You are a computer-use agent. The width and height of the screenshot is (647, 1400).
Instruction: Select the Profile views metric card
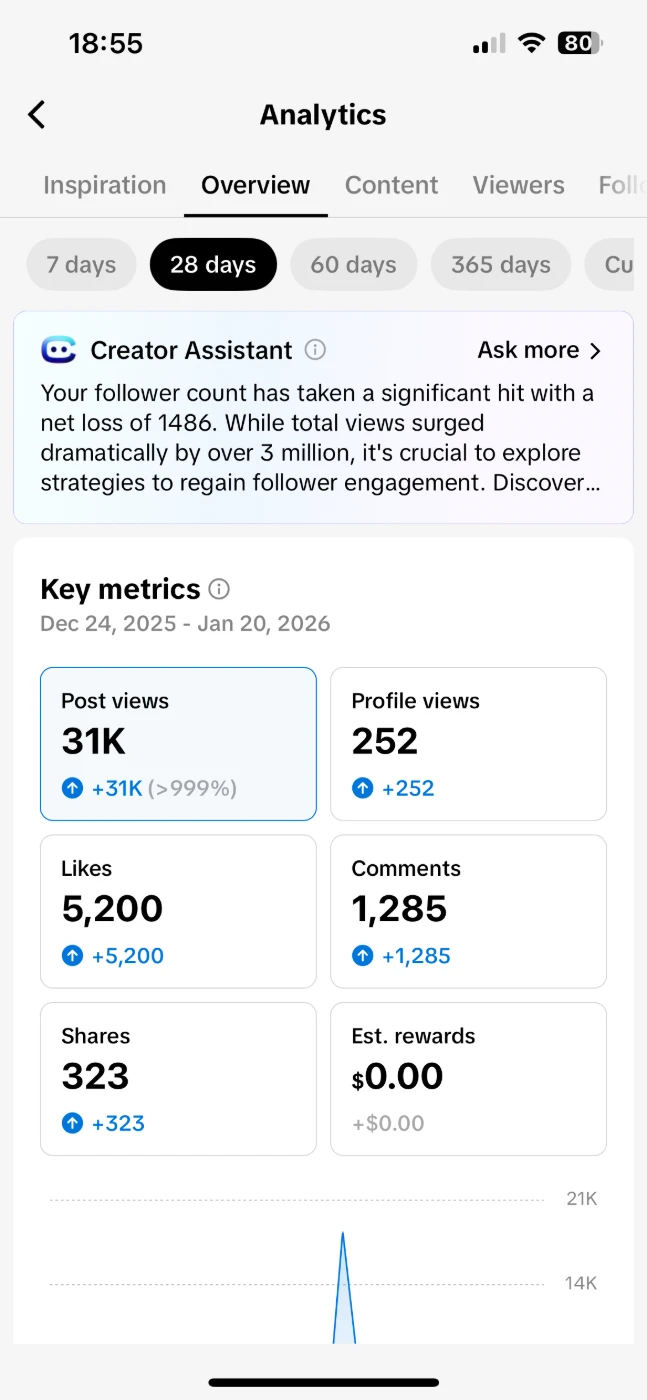click(x=468, y=743)
